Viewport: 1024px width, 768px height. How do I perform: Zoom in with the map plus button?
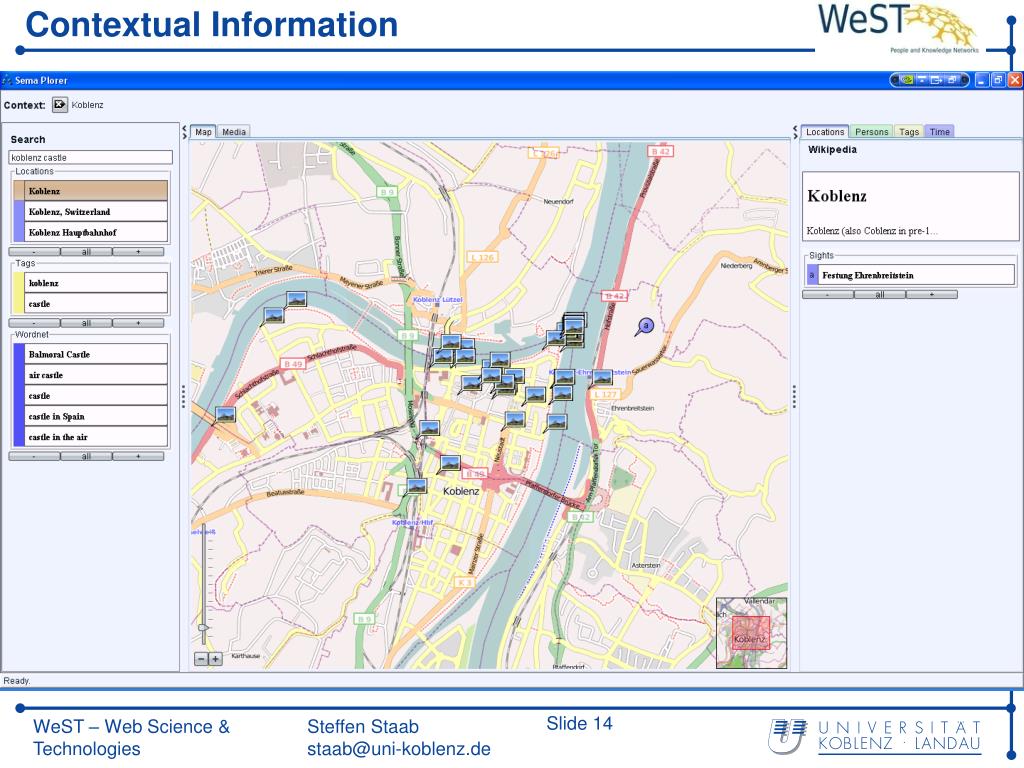click(x=216, y=659)
